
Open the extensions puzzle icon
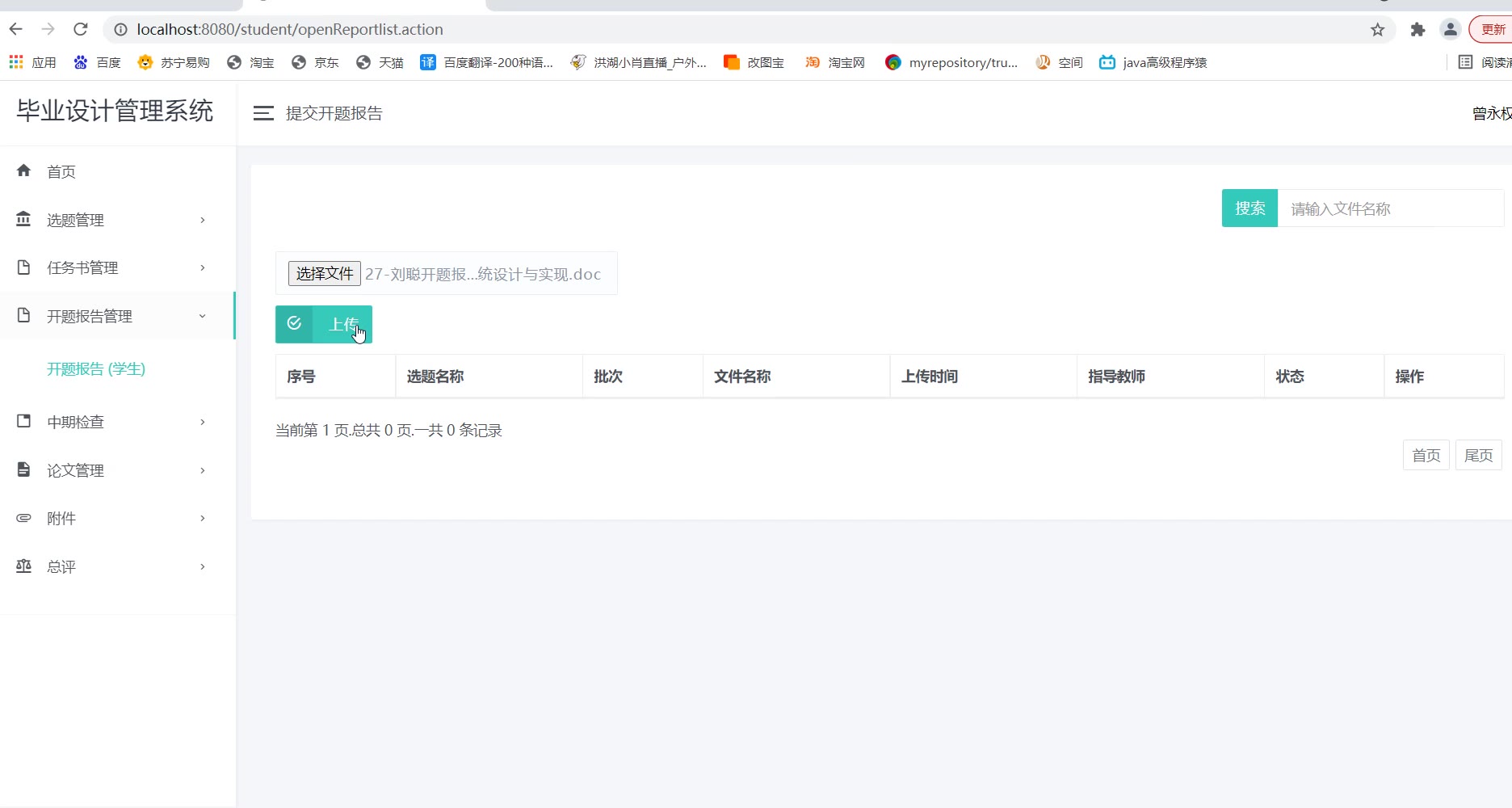[1417, 30]
